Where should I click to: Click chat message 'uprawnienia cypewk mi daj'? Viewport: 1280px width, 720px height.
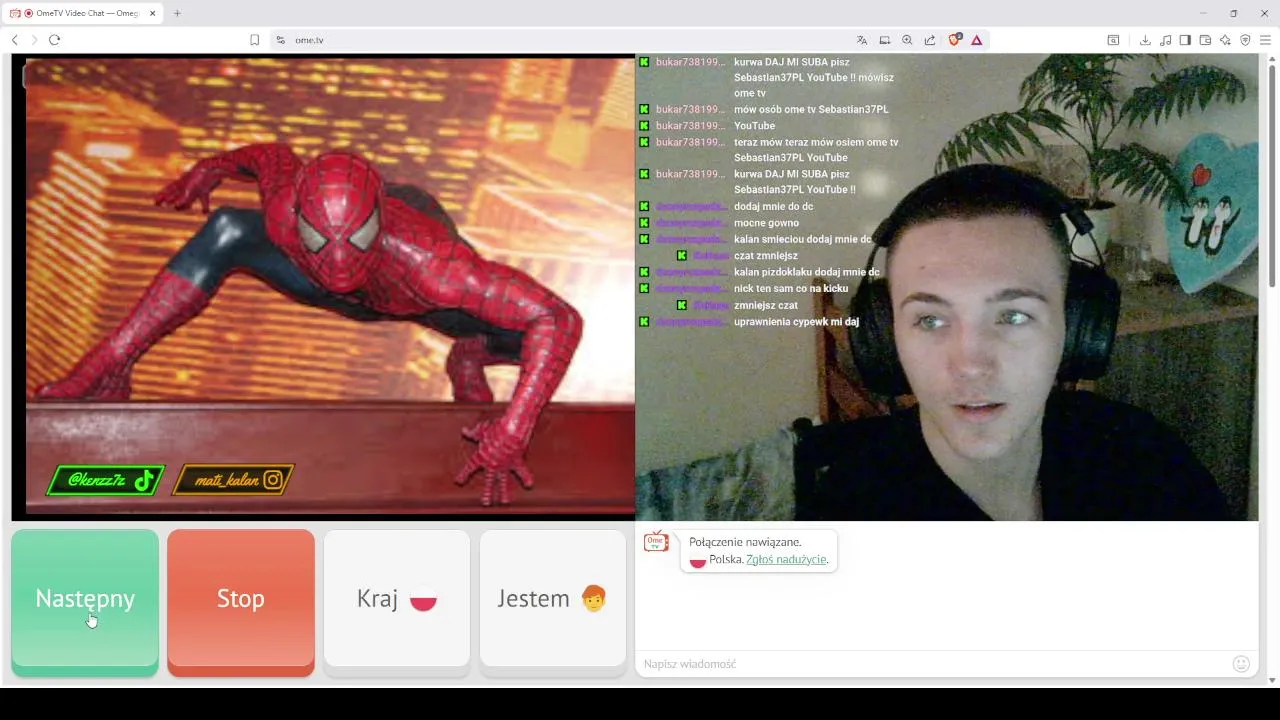point(796,322)
